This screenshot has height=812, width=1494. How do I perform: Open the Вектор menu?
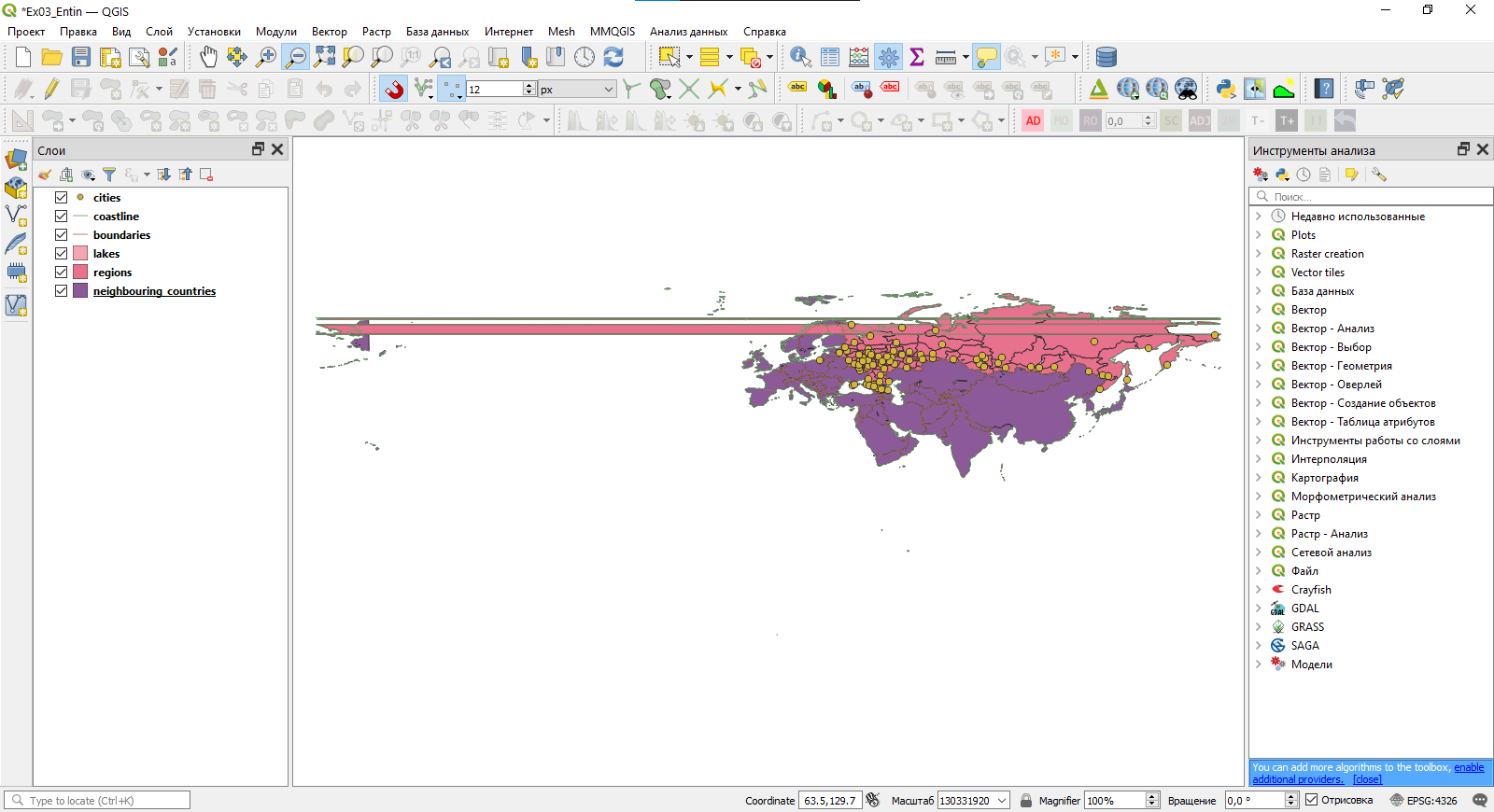tap(329, 32)
